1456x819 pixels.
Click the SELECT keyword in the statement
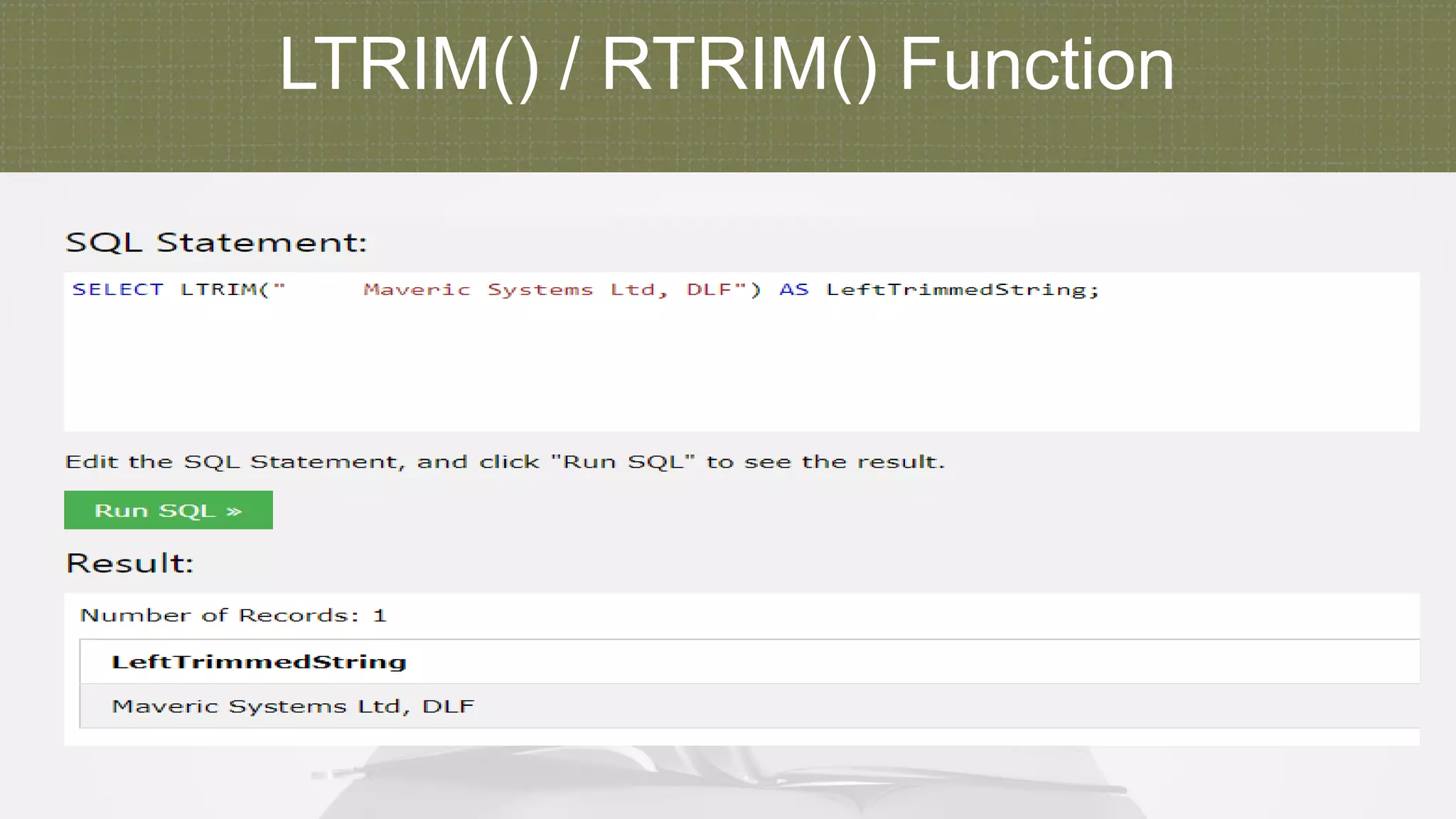118,289
